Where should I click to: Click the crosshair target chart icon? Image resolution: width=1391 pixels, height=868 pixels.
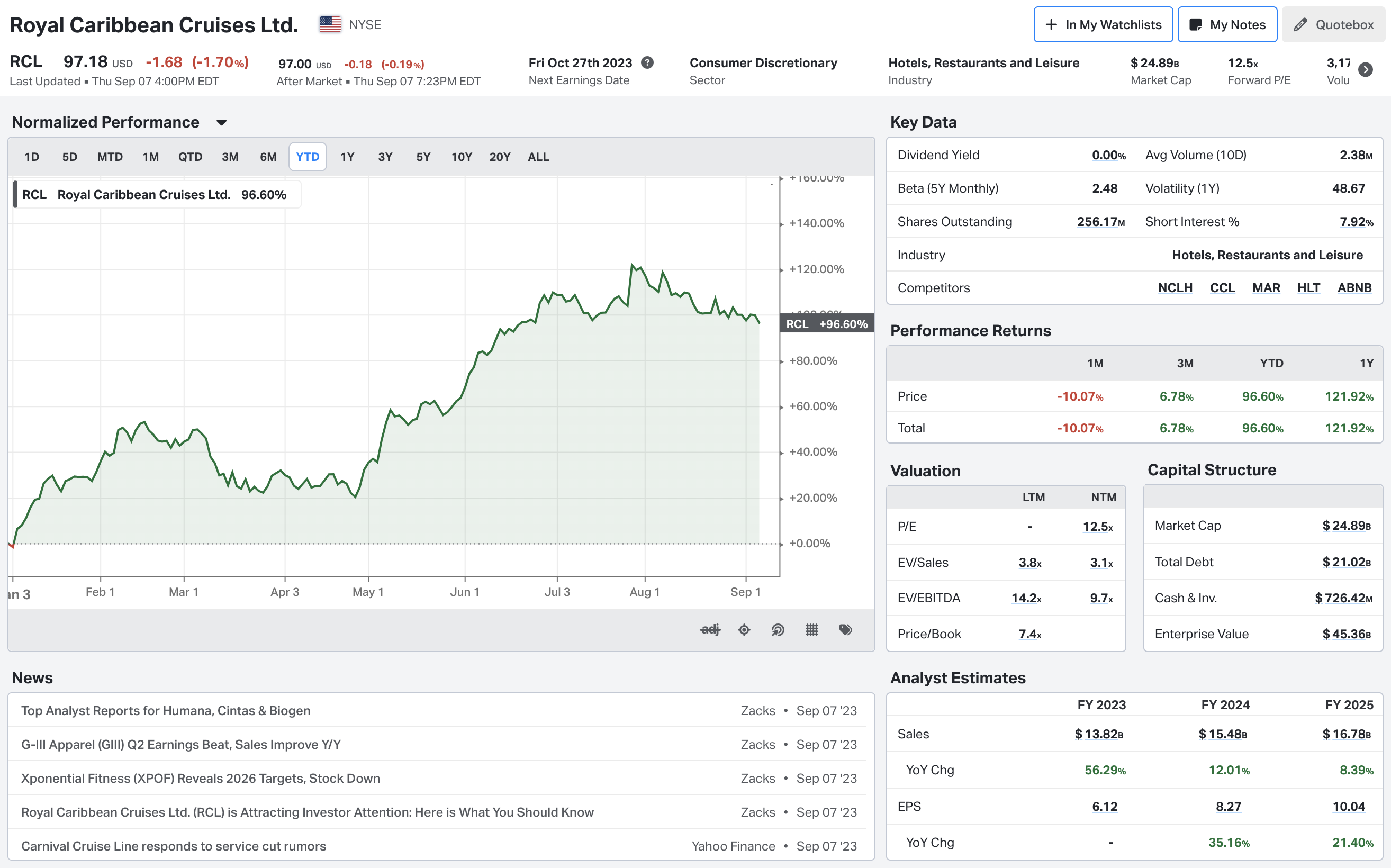744,630
